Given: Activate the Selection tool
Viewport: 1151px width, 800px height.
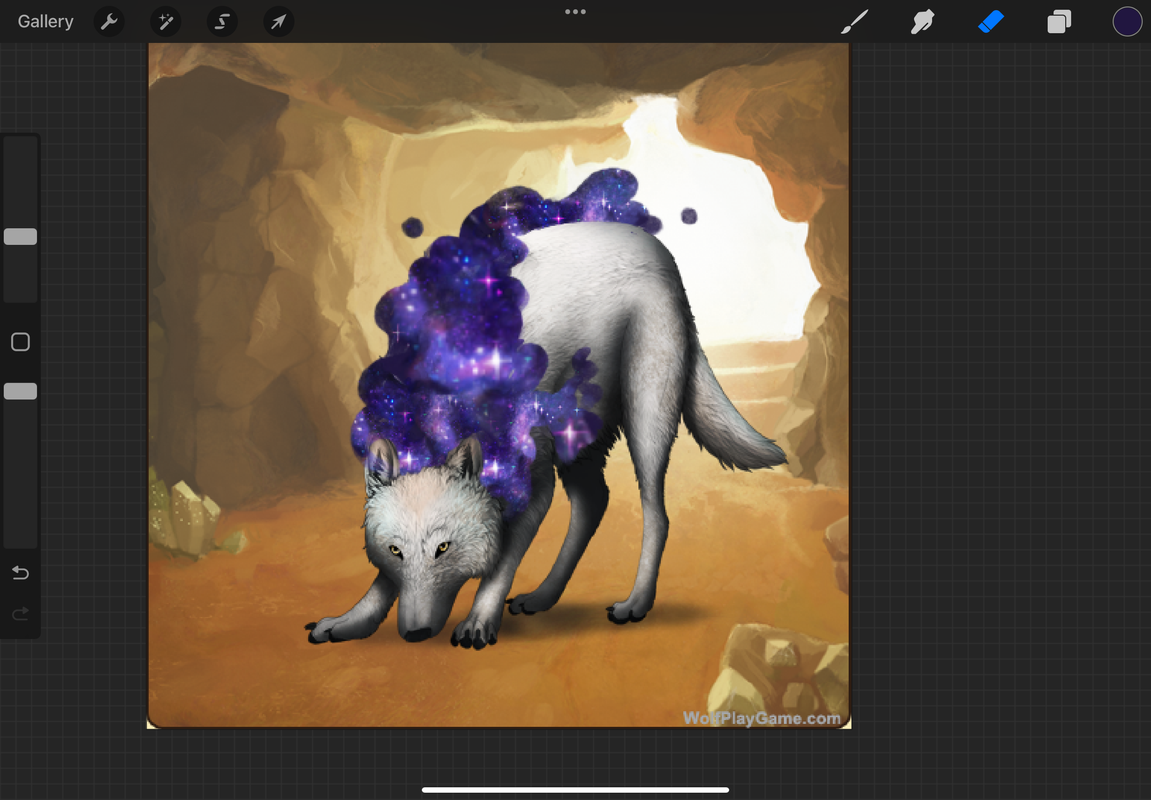Looking at the screenshot, I should pyautogui.click(x=222, y=22).
